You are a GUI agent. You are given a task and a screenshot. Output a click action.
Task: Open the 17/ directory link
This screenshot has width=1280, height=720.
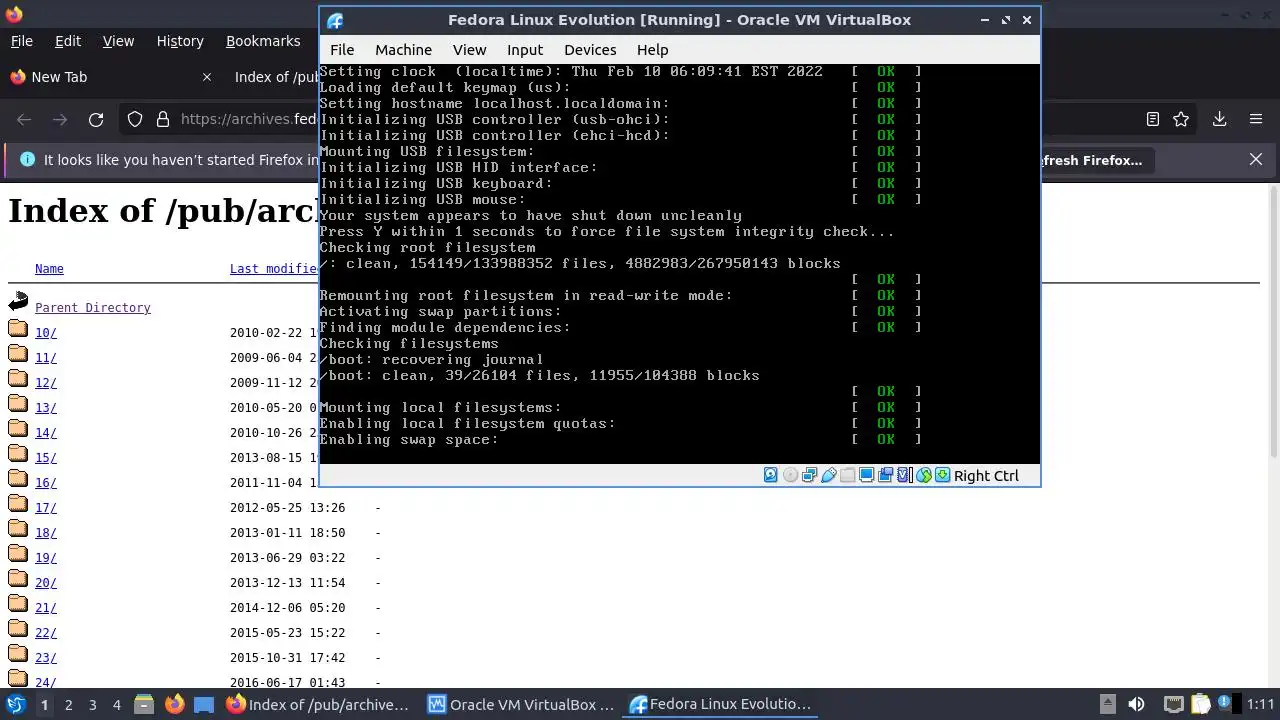point(46,508)
